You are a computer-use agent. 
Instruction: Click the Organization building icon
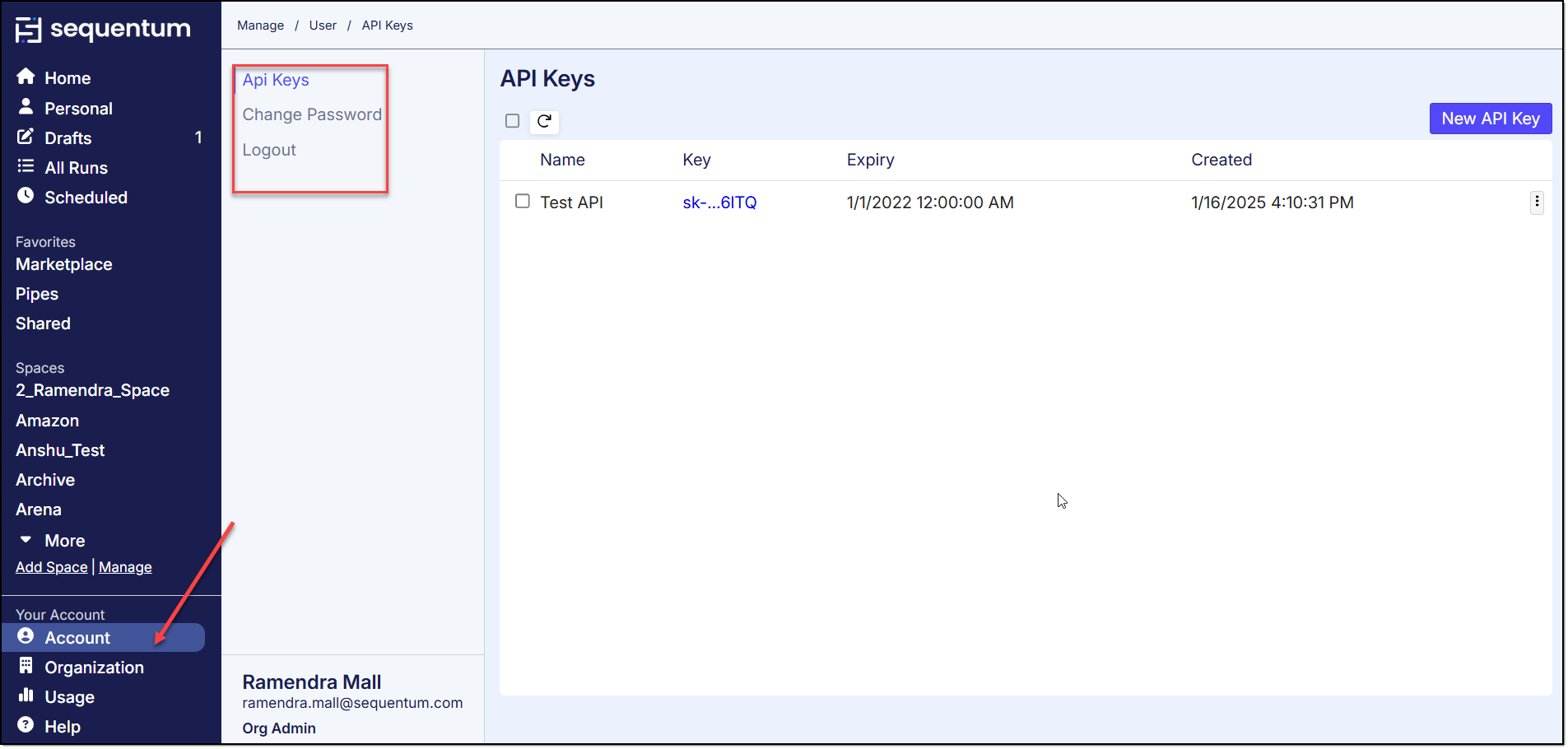point(26,666)
